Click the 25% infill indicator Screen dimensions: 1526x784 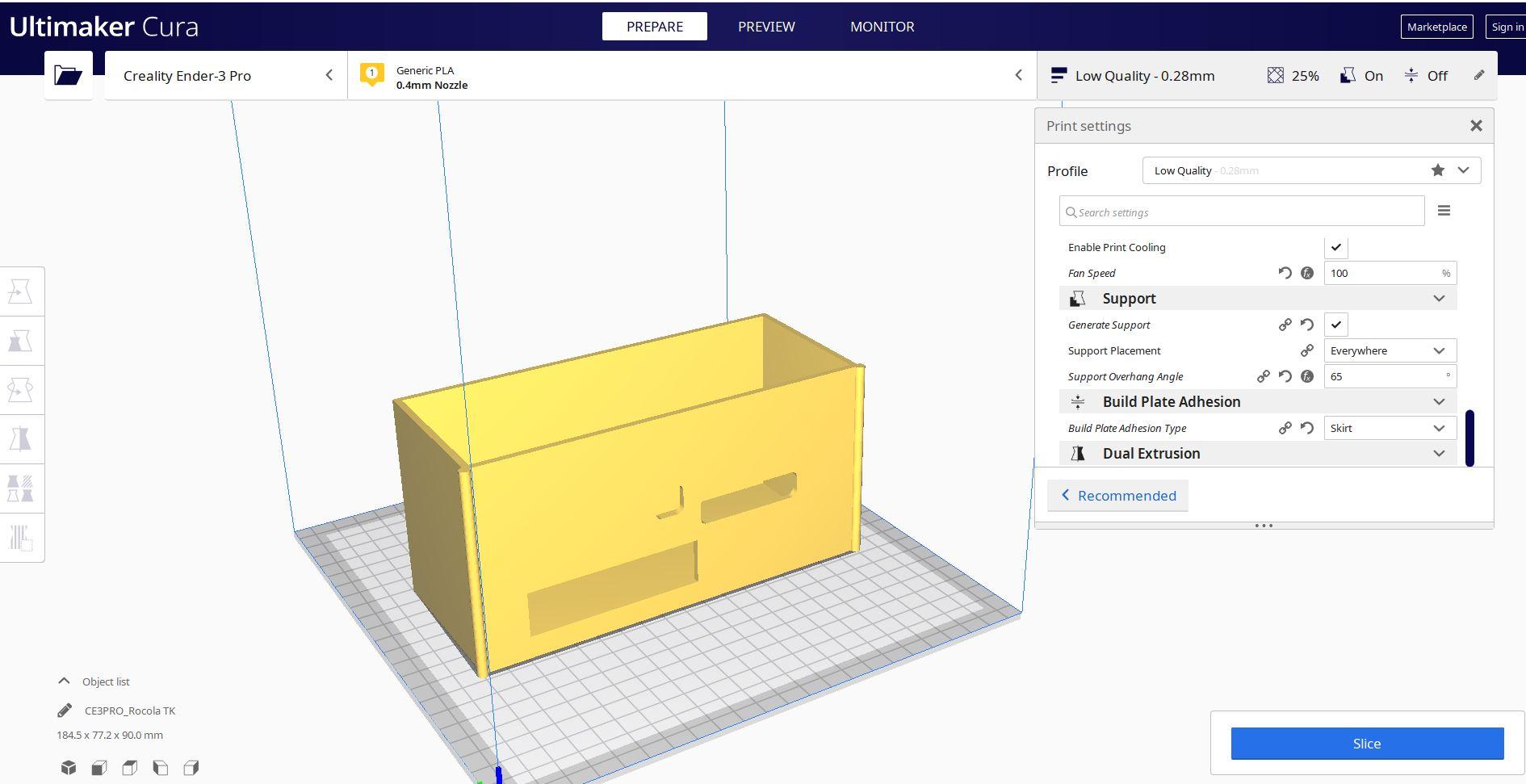(1293, 76)
